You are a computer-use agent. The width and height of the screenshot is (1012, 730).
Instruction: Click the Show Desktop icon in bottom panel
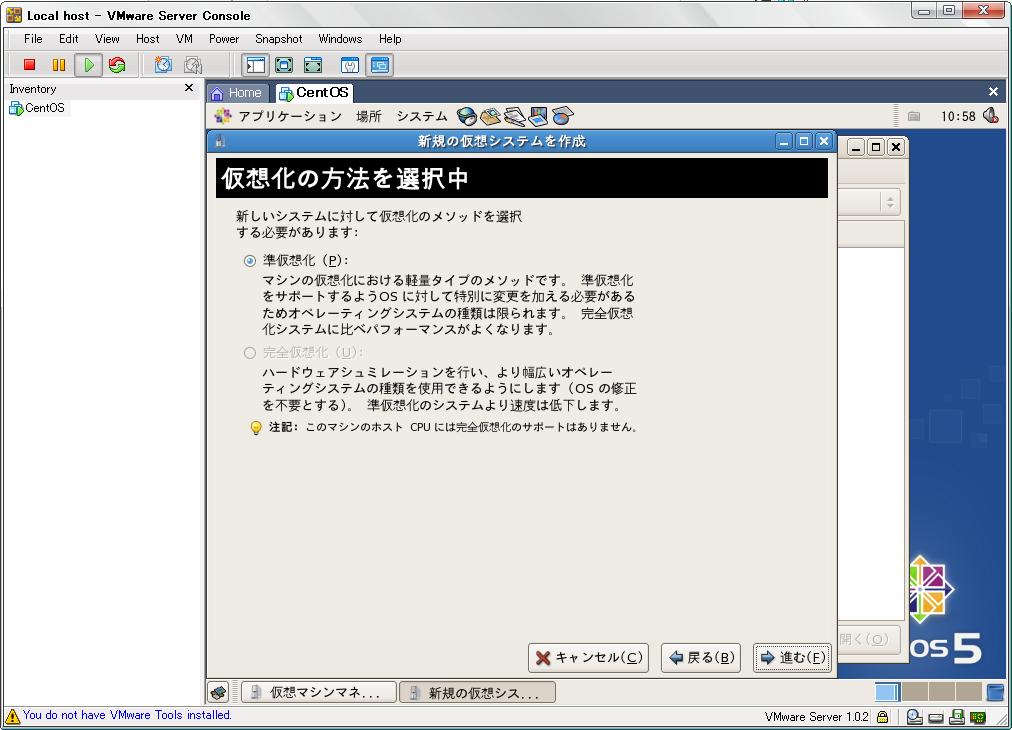coord(219,693)
